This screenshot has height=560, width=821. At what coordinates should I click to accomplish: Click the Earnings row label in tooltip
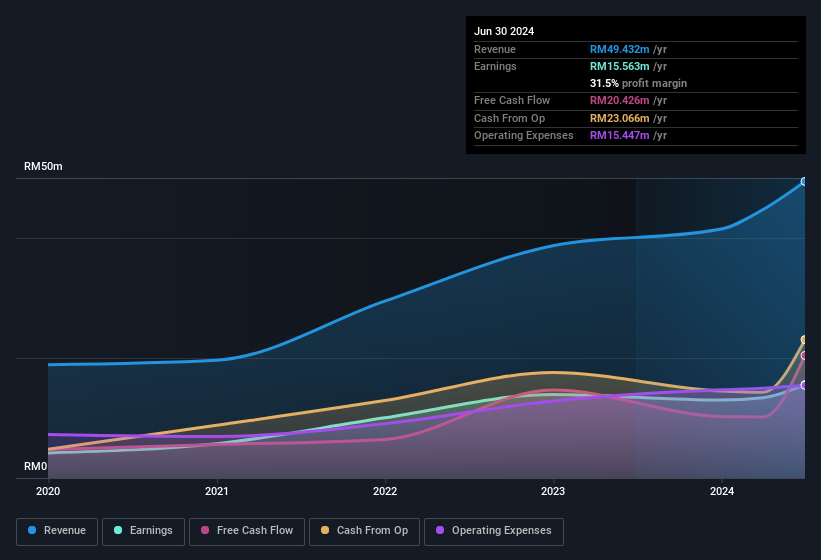click(495, 66)
